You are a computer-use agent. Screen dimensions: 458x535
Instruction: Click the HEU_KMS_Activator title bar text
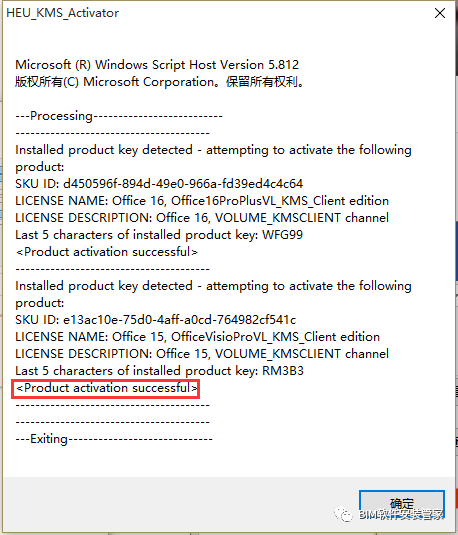click(62, 13)
